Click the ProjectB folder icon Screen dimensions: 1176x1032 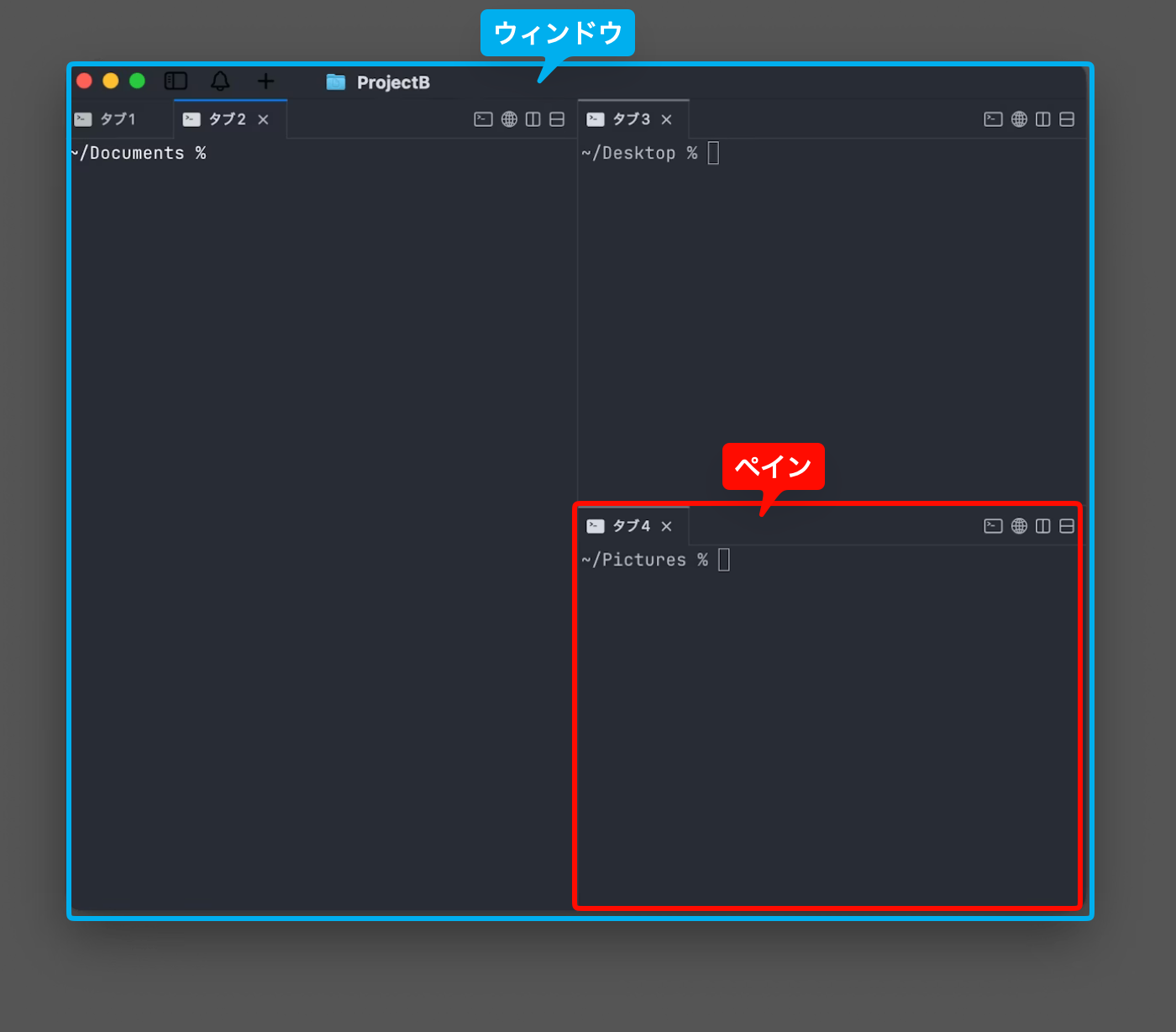pos(336,82)
